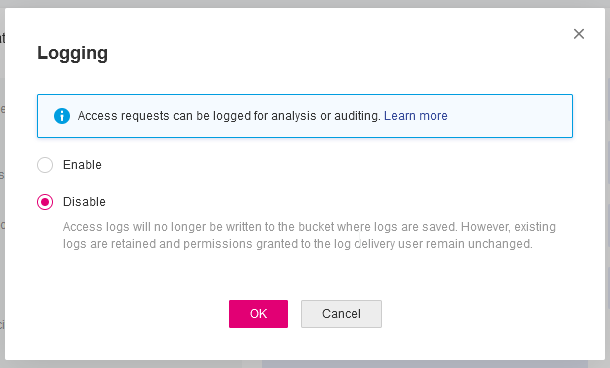This screenshot has width=610, height=368.
Task: Confirm the setting with the OK button
Action: [258, 314]
